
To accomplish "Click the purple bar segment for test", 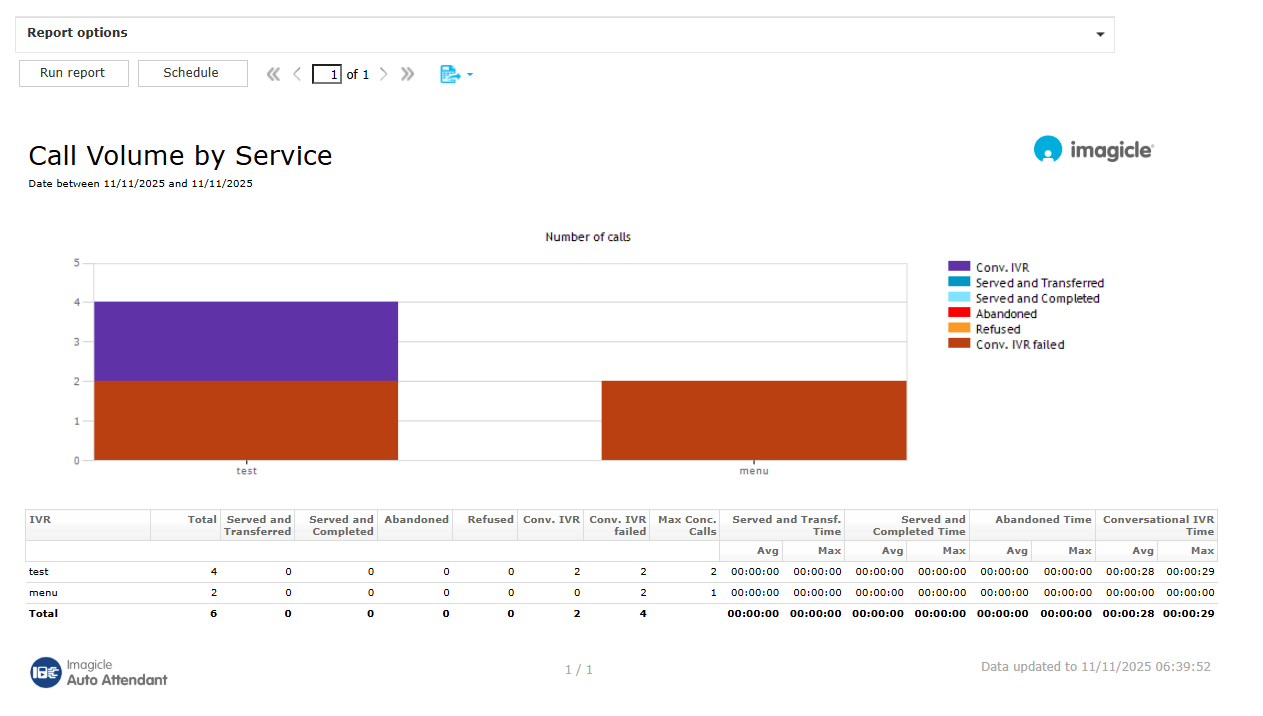I will [x=246, y=341].
